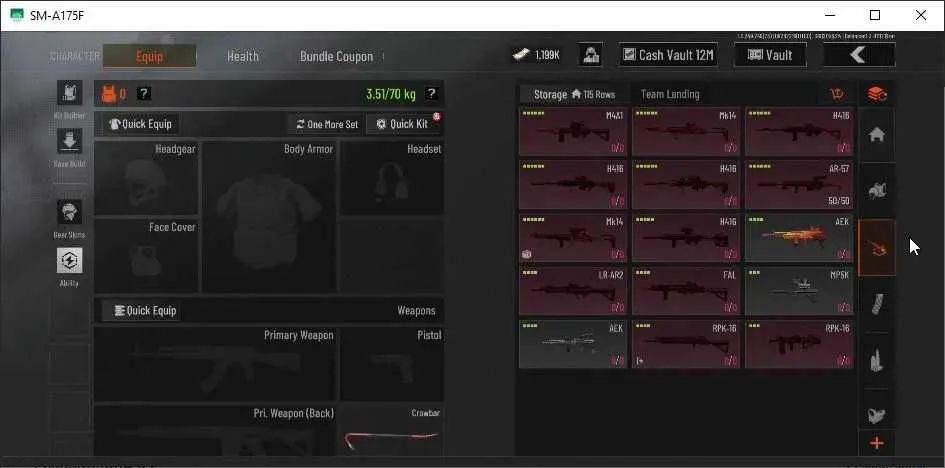Click the Weapons section label
This screenshot has height=468, width=945.
pos(416,311)
